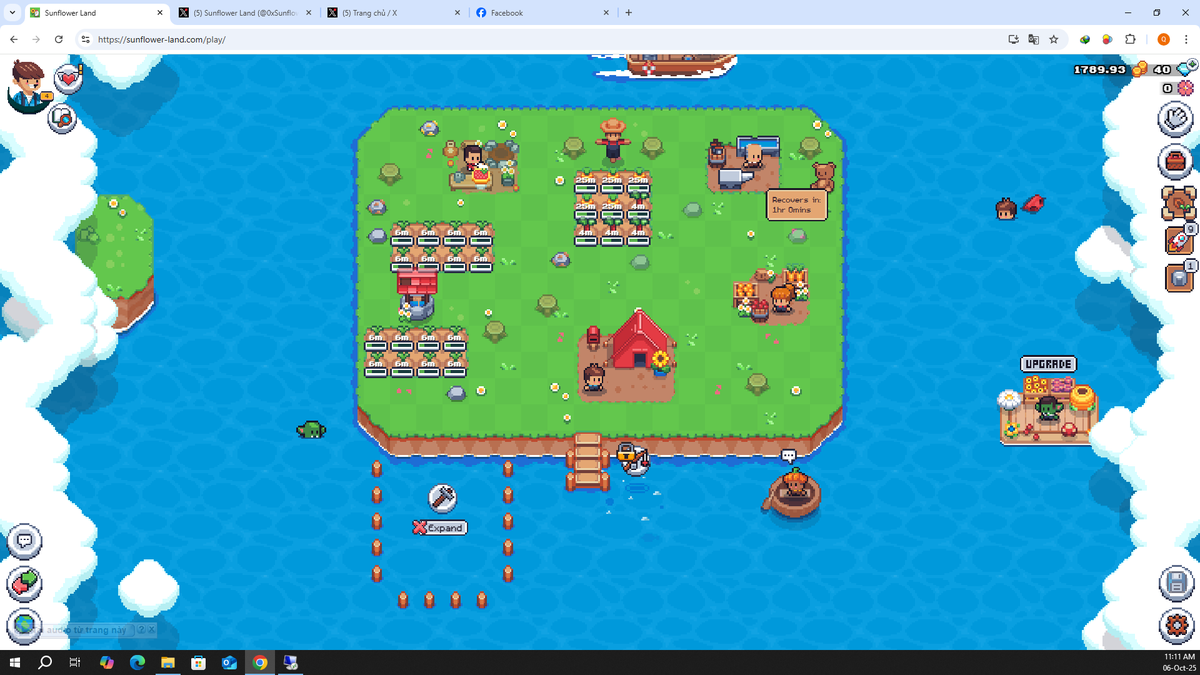
Task: Click the Expand land button
Action: [440, 527]
